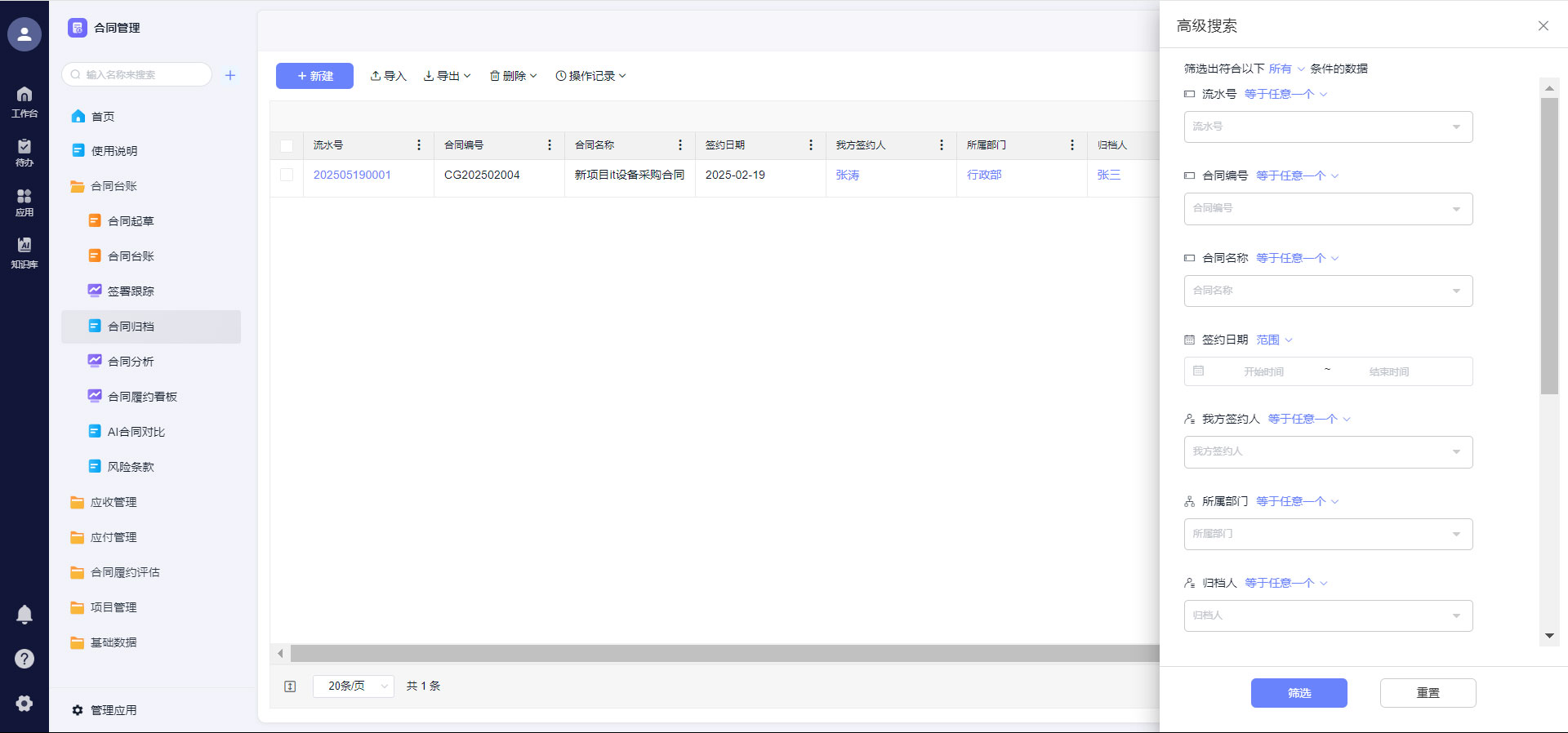Check the row checkbox for 202505190001

[x=287, y=175]
